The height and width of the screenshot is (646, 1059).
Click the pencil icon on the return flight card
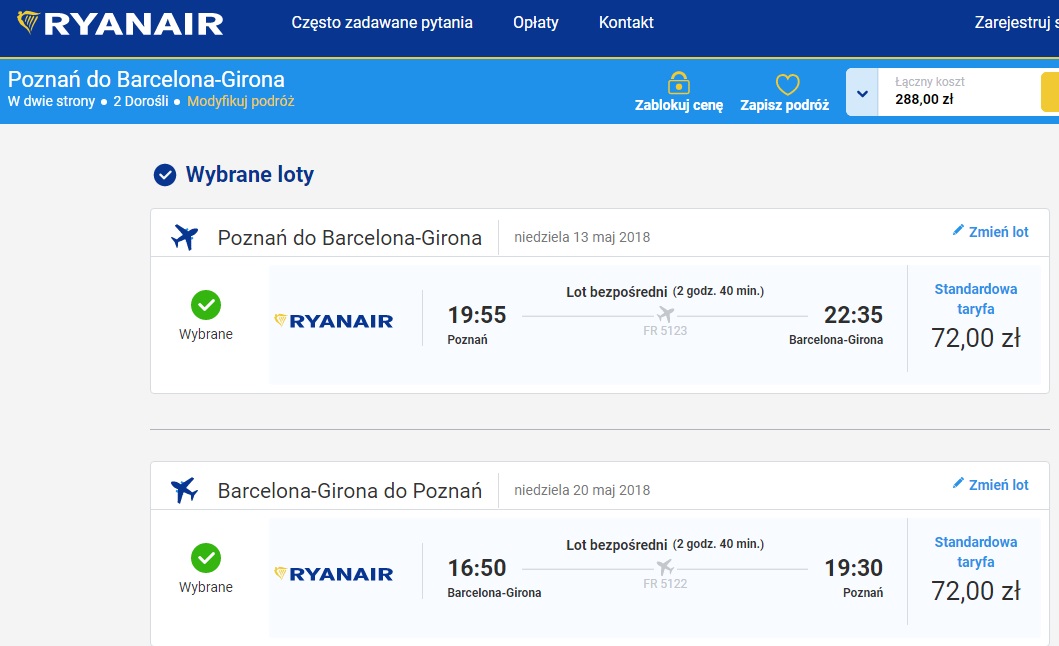pyautogui.click(x=958, y=483)
